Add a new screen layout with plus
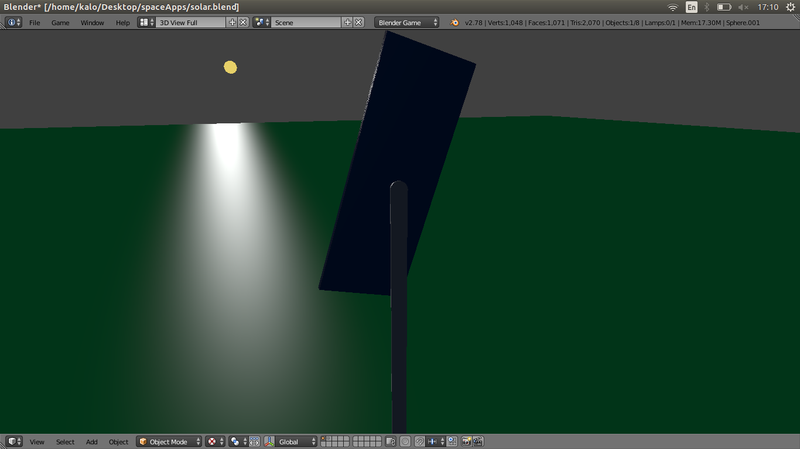The image size is (800, 449). (x=233, y=22)
